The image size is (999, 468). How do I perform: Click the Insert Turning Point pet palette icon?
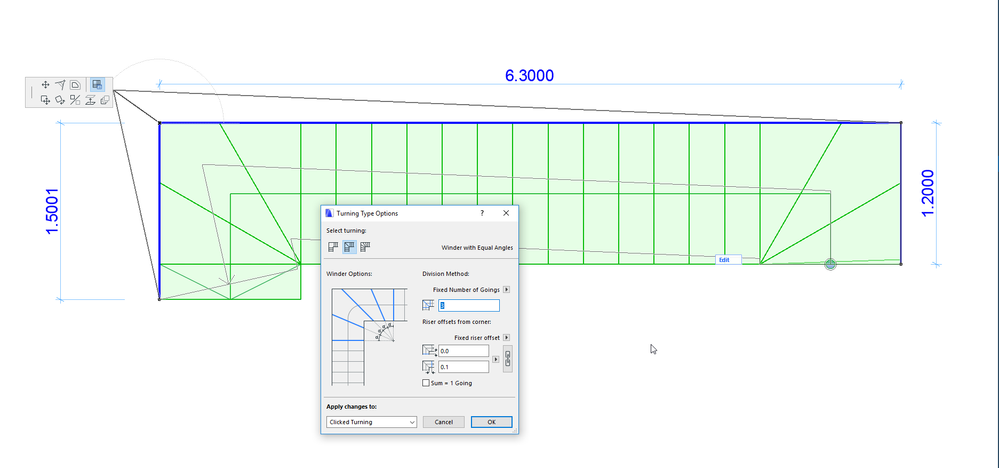click(x=61, y=84)
